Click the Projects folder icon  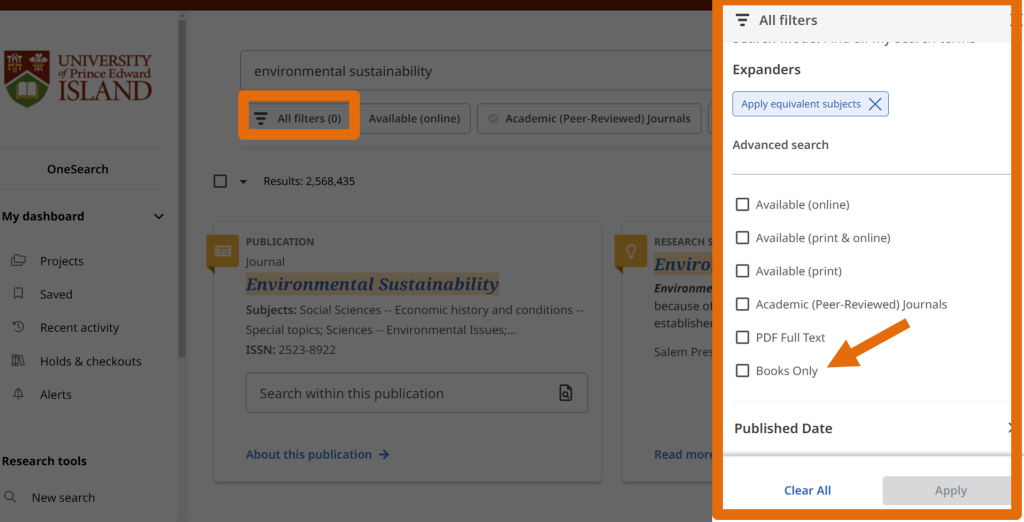pyautogui.click(x=18, y=261)
